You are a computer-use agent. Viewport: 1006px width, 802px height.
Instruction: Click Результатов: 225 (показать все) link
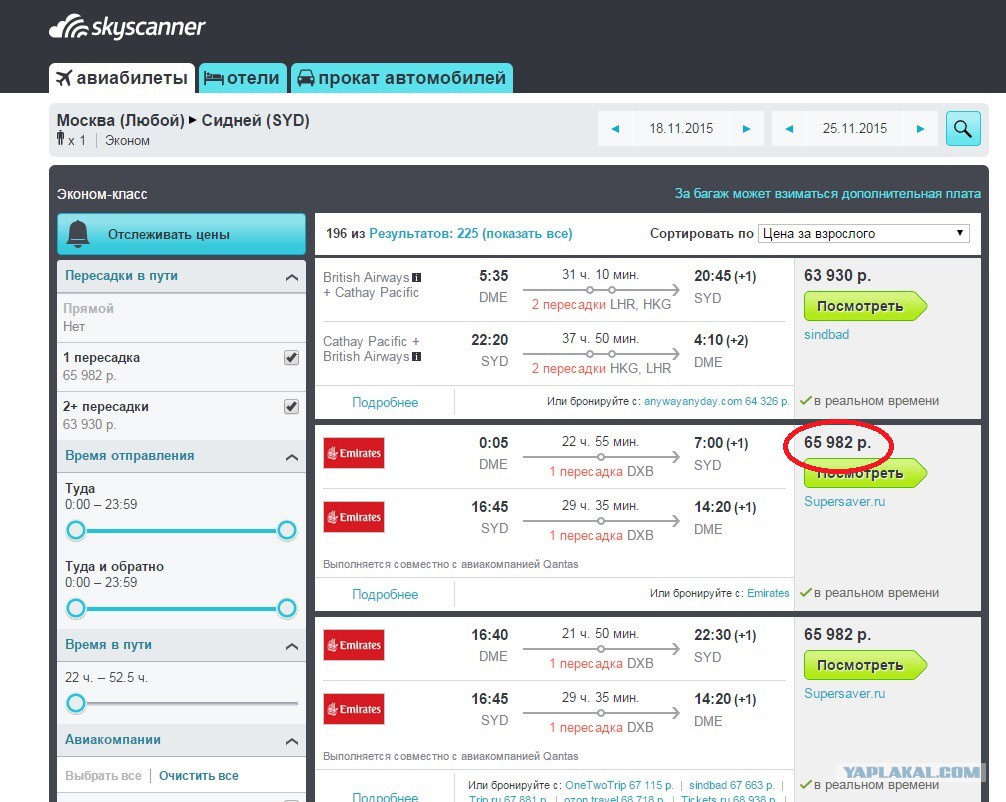click(470, 234)
